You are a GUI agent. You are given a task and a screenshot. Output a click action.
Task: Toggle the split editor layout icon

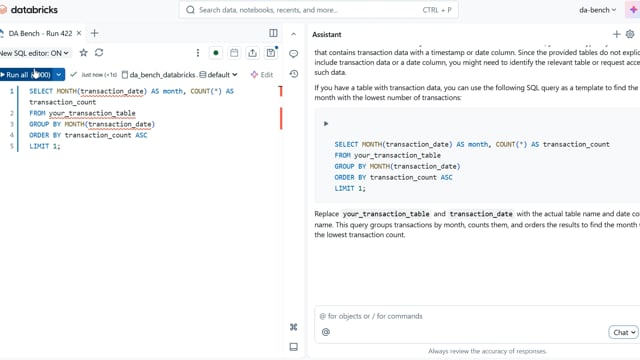pyautogui.click(x=273, y=33)
